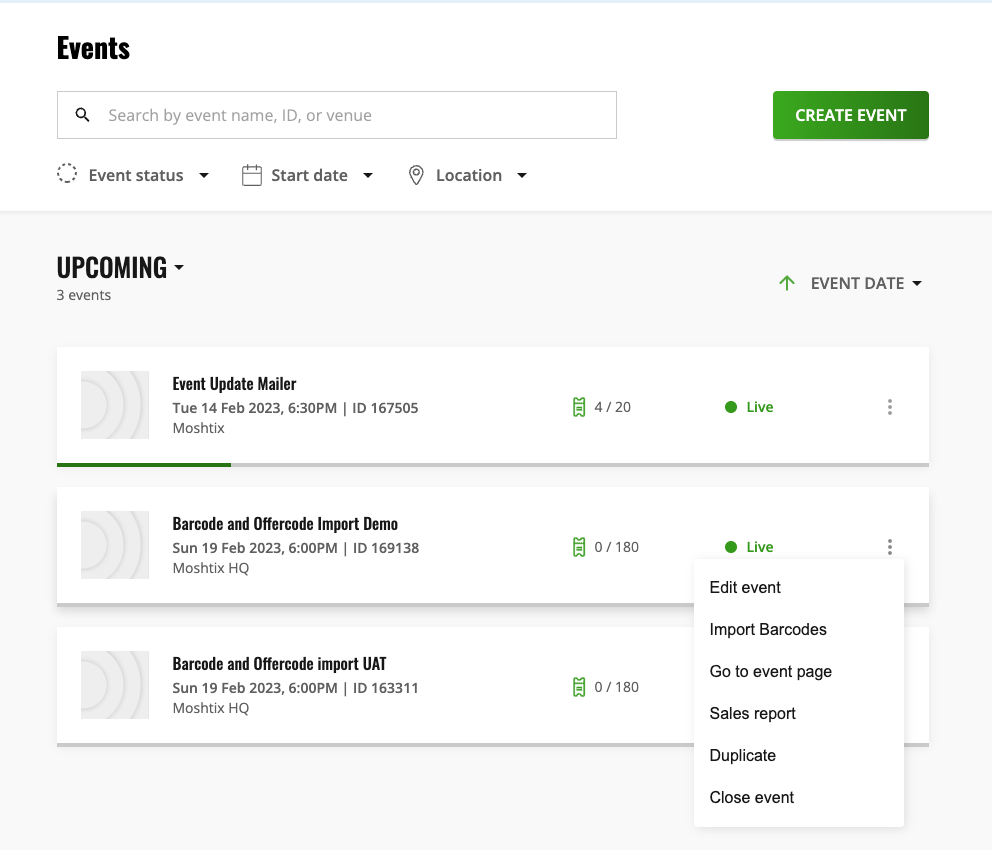Select Import Barcodes from the context menu

click(x=768, y=629)
